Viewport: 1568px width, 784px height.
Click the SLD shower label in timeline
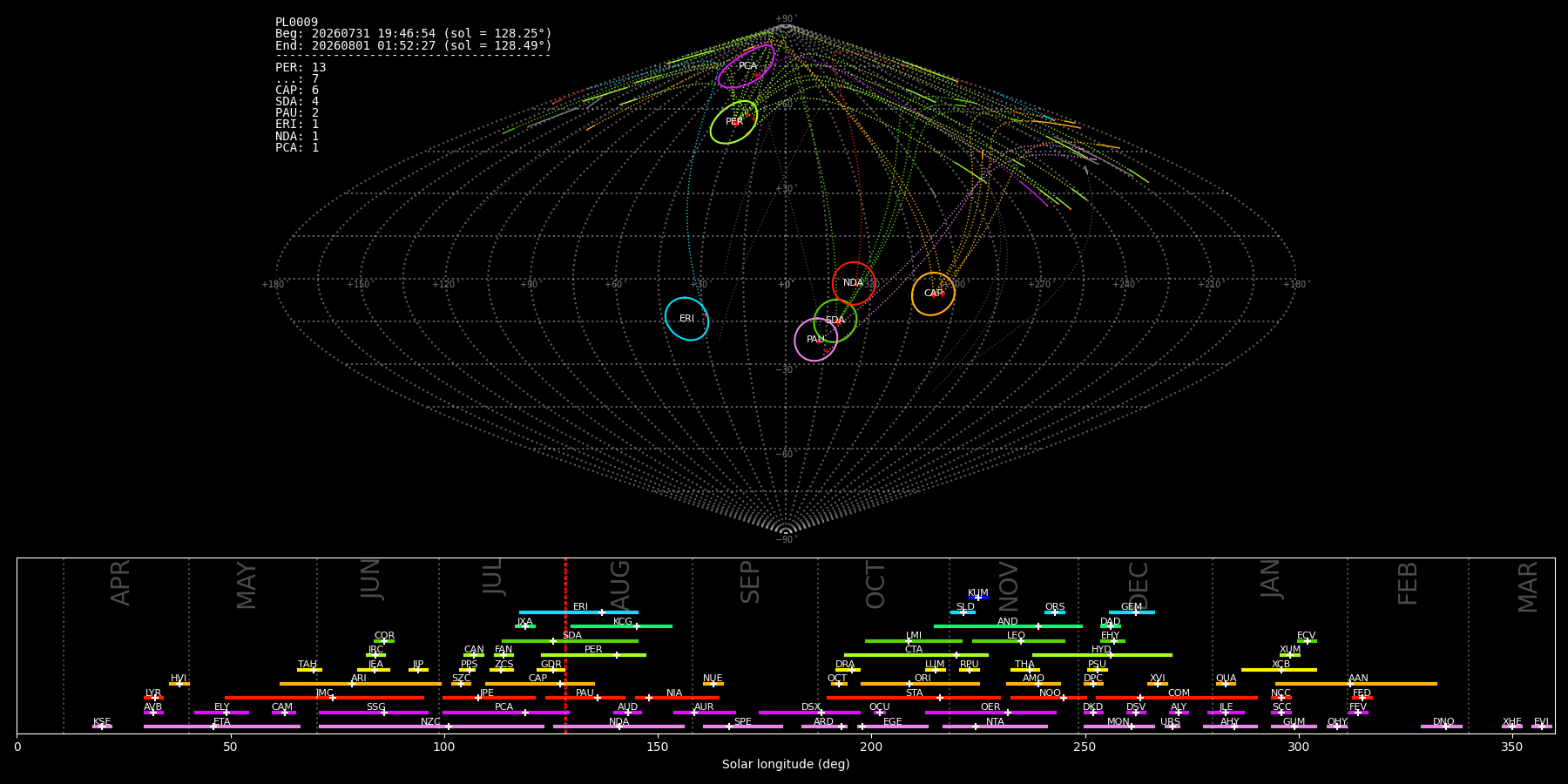point(965,607)
